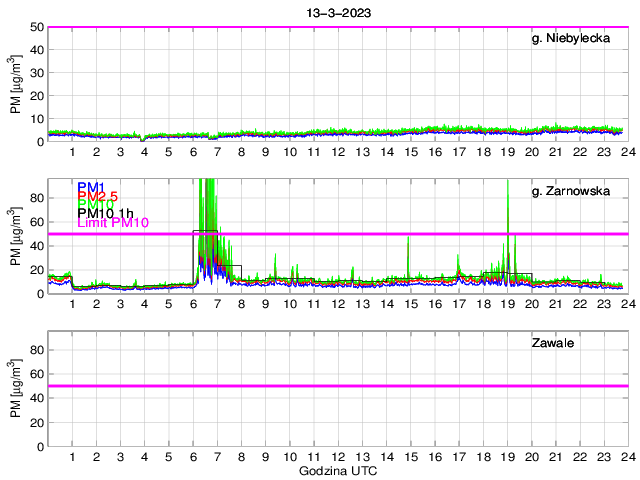Select hour 24 tick below Zarnowska chart

tap(626, 304)
